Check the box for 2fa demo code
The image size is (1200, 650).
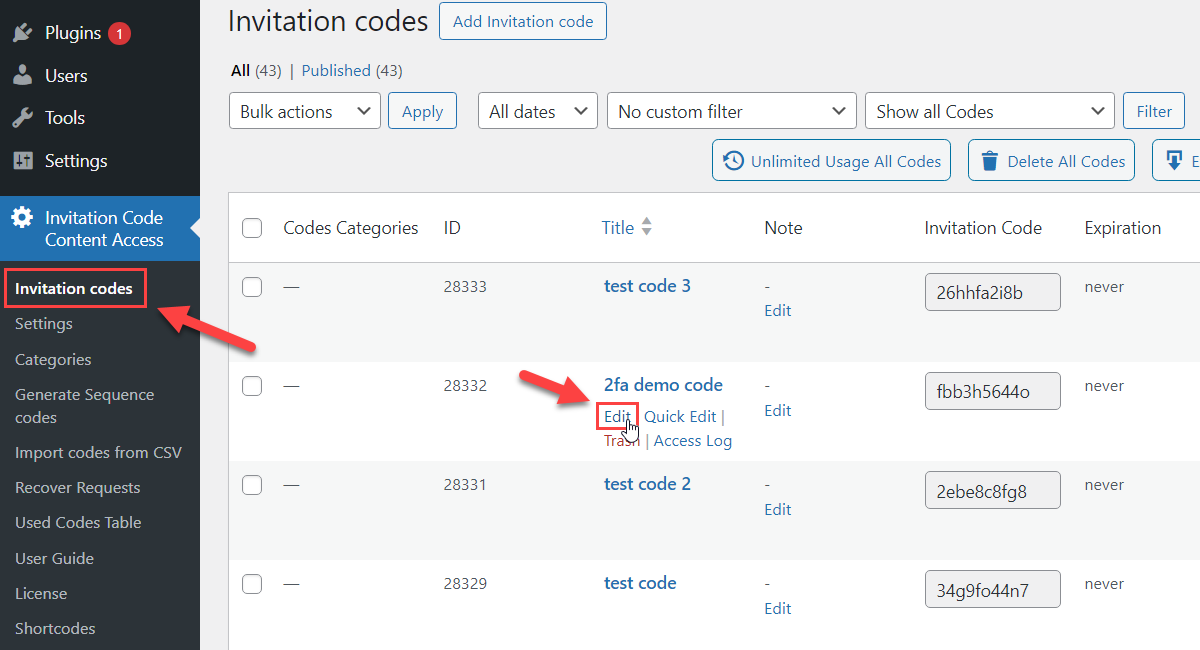pos(252,386)
